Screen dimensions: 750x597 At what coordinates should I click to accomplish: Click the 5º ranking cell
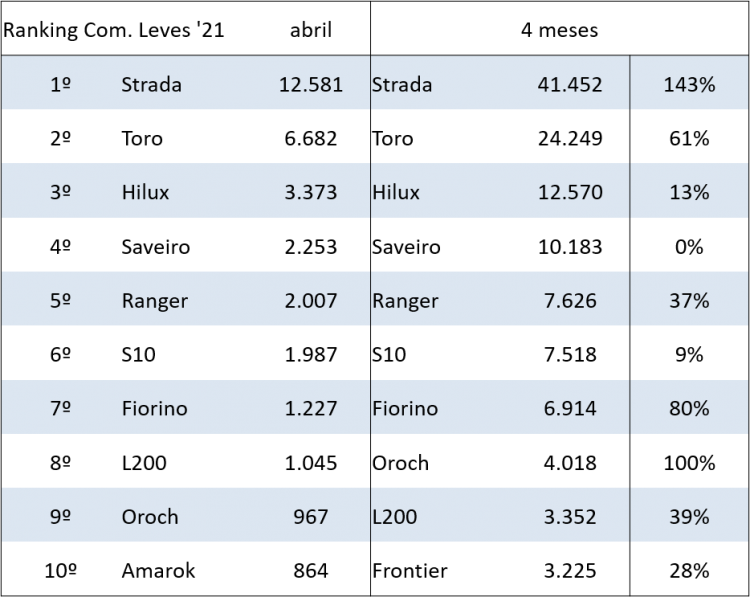pos(60,301)
